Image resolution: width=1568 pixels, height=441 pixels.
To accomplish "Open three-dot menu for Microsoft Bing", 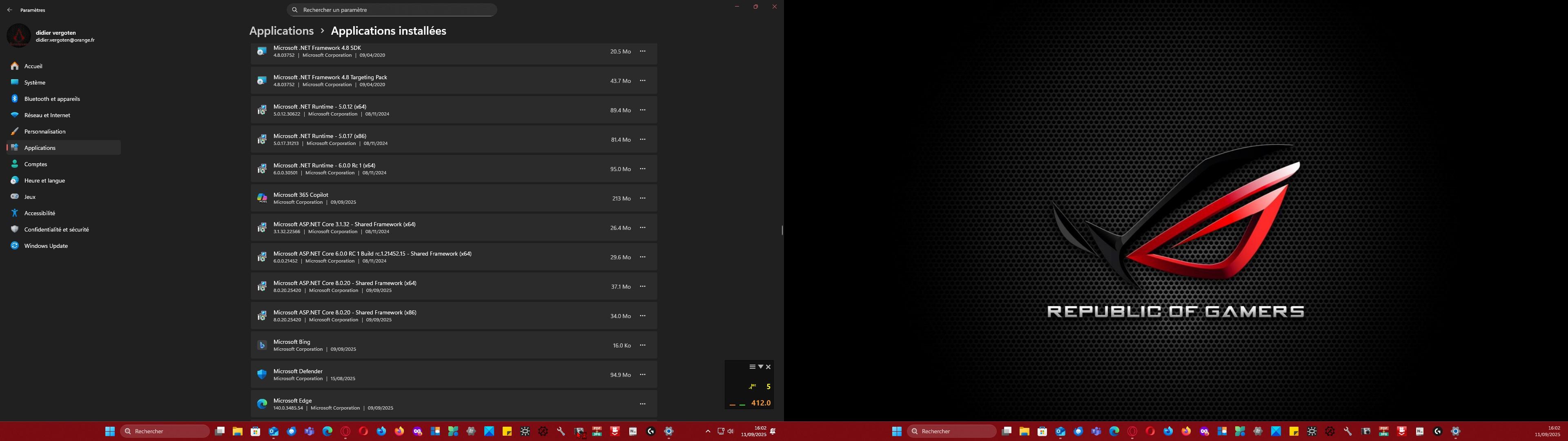I will tap(642, 345).
